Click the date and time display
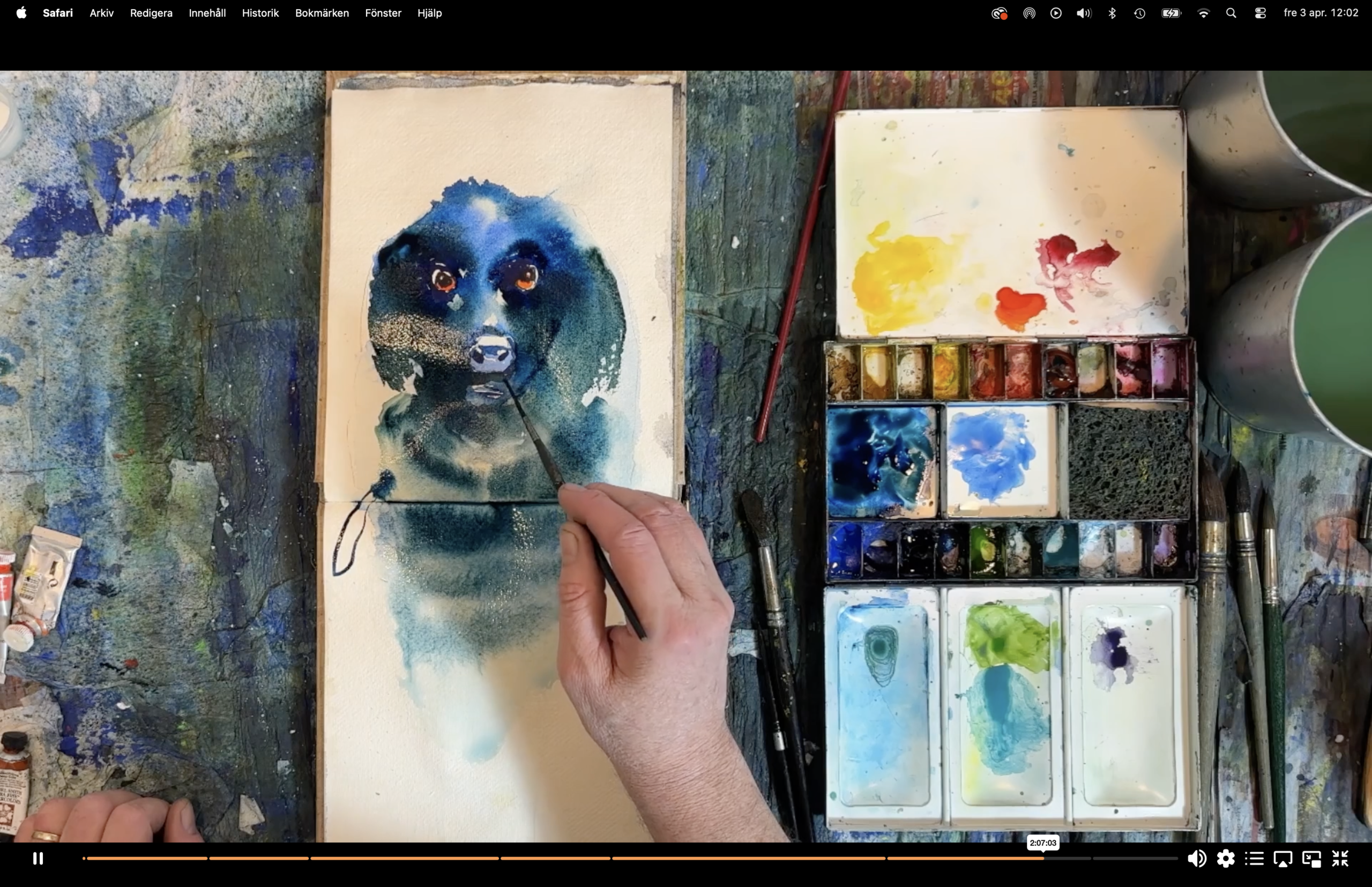The height and width of the screenshot is (887, 1372). (1321, 13)
